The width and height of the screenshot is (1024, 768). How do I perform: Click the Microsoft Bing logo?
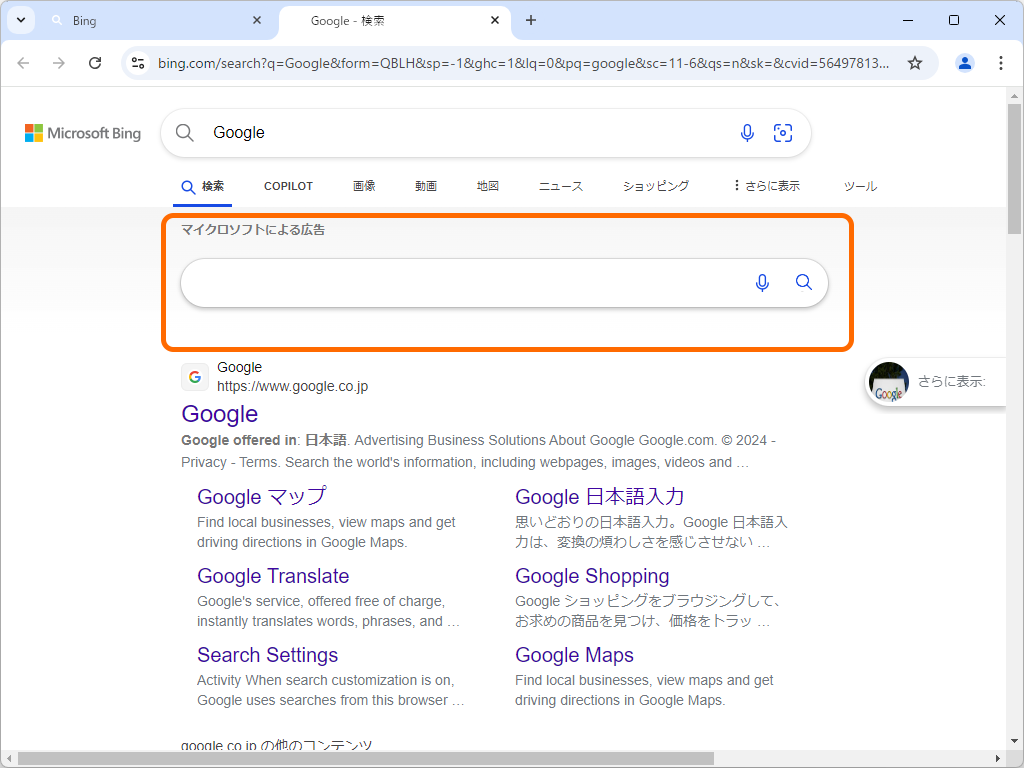click(x=82, y=132)
